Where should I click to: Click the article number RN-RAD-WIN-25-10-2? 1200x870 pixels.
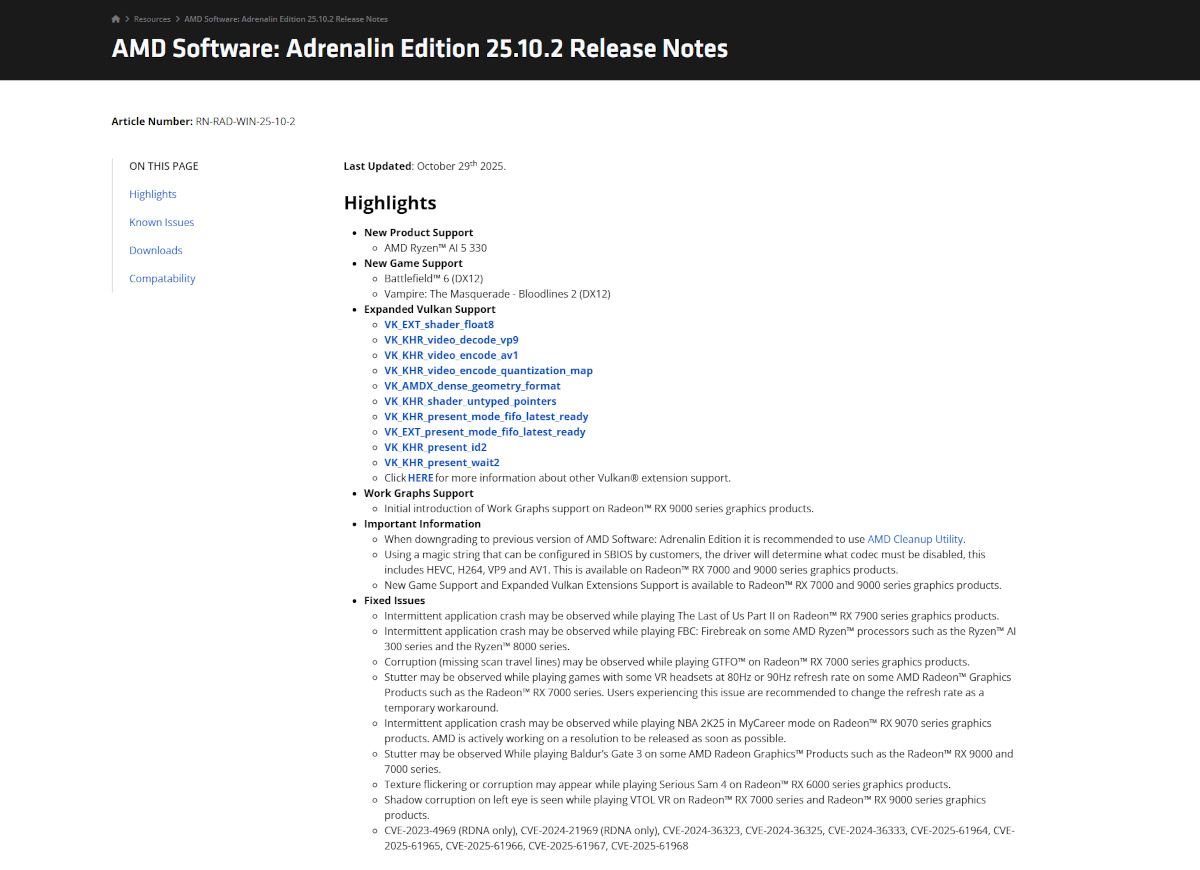tap(245, 121)
